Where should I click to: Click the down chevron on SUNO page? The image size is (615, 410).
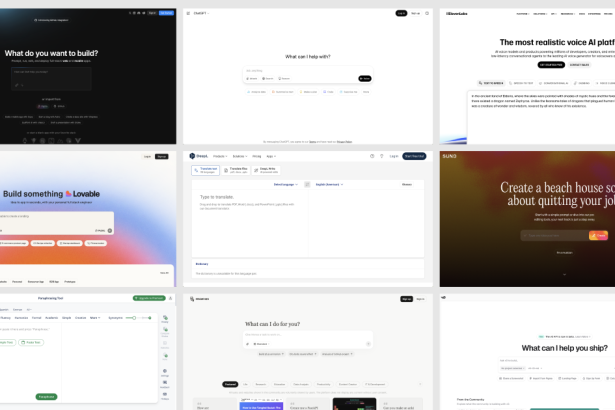tap(564, 275)
